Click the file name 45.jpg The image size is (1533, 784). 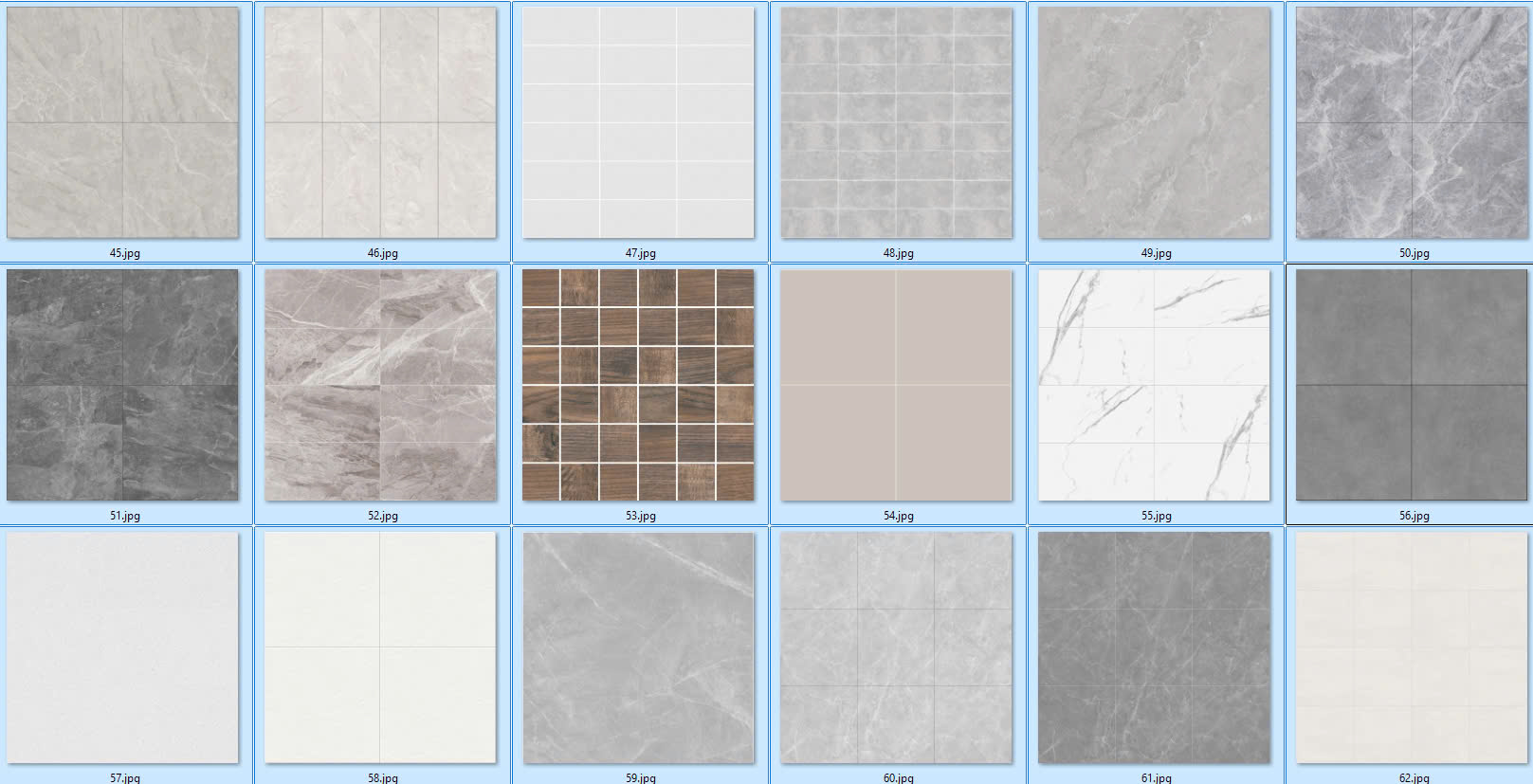pos(124,253)
